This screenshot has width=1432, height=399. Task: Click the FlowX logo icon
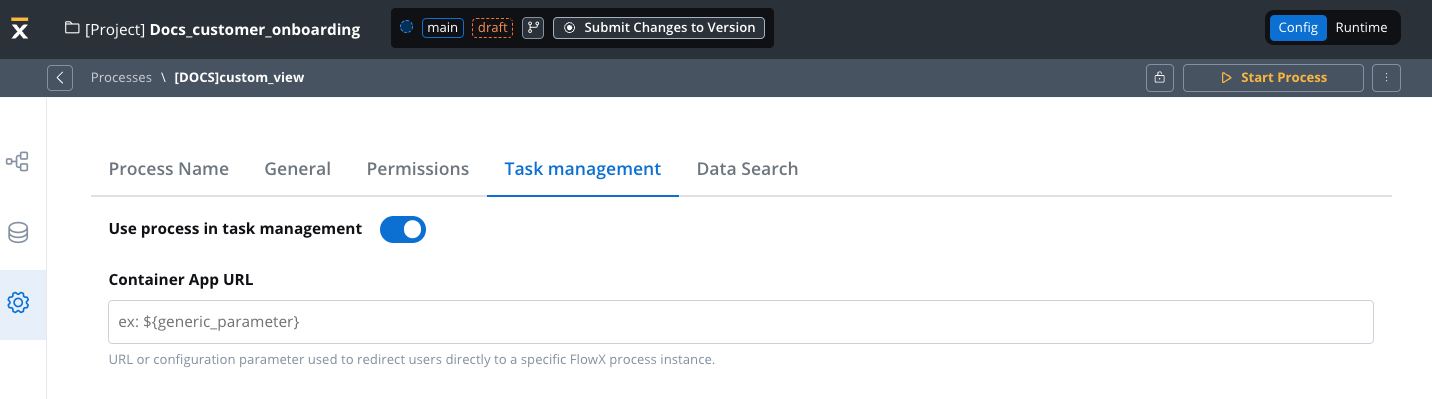20,29
